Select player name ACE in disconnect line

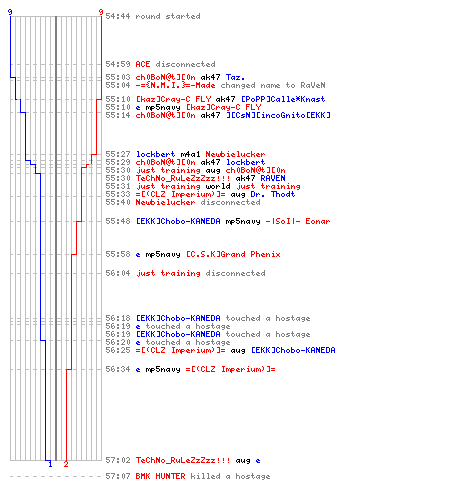(143, 64)
